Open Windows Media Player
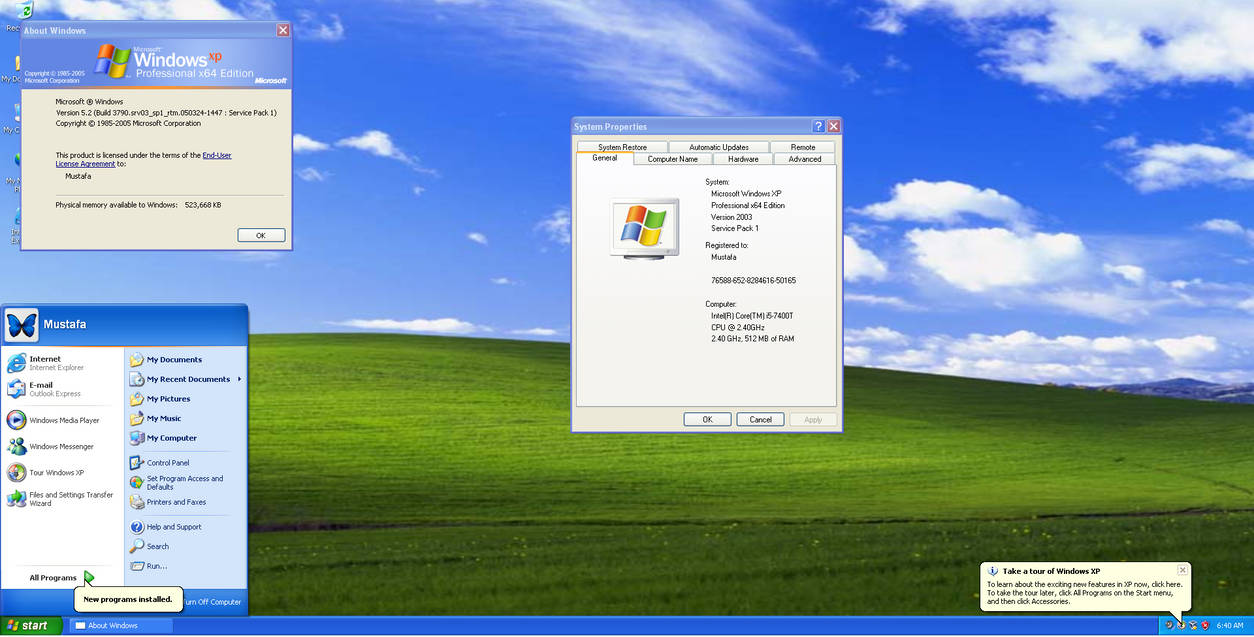The image size is (1254, 637). point(62,419)
